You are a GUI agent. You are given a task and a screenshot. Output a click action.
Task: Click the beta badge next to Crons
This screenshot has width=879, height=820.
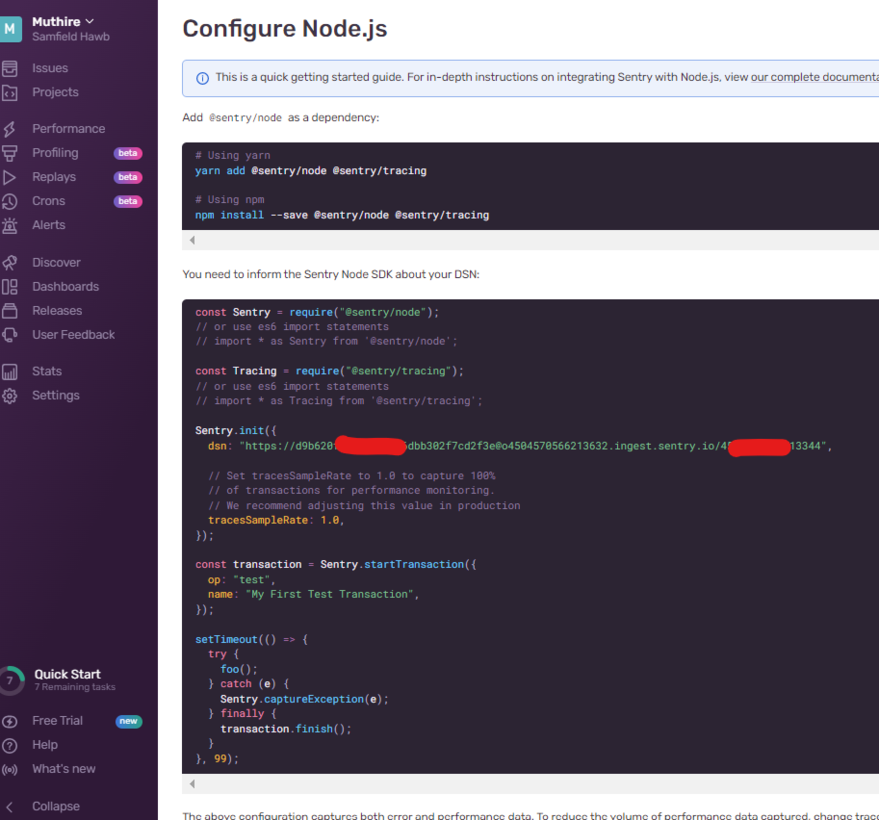pyautogui.click(x=128, y=202)
